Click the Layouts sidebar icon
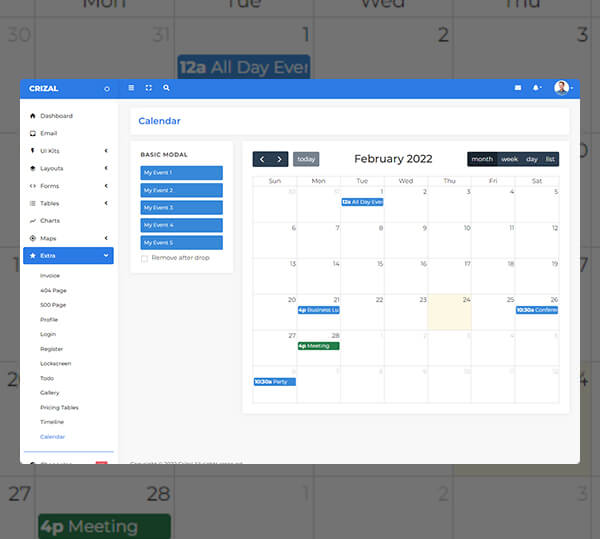The image size is (600, 539). point(33,168)
